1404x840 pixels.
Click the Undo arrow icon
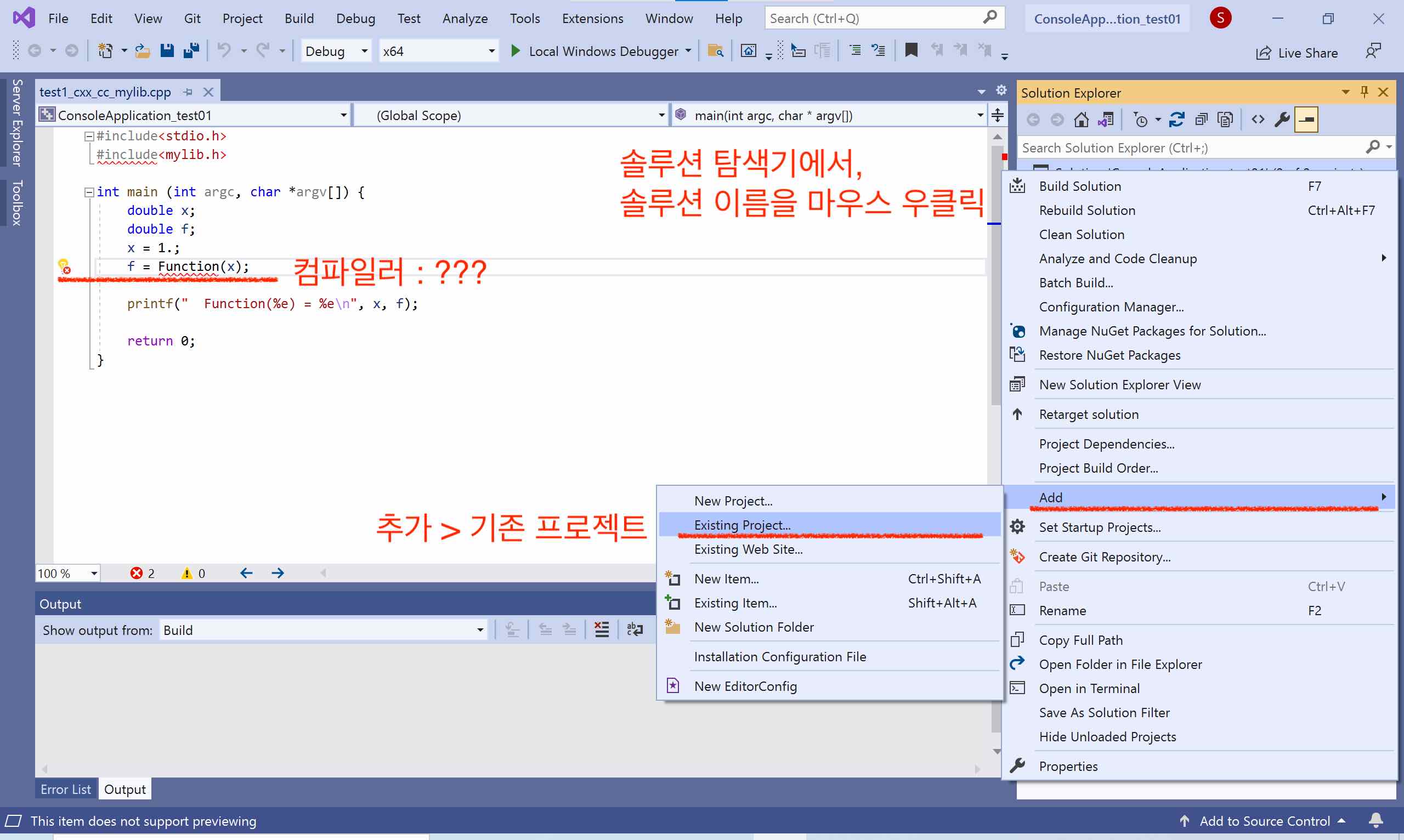[x=224, y=51]
